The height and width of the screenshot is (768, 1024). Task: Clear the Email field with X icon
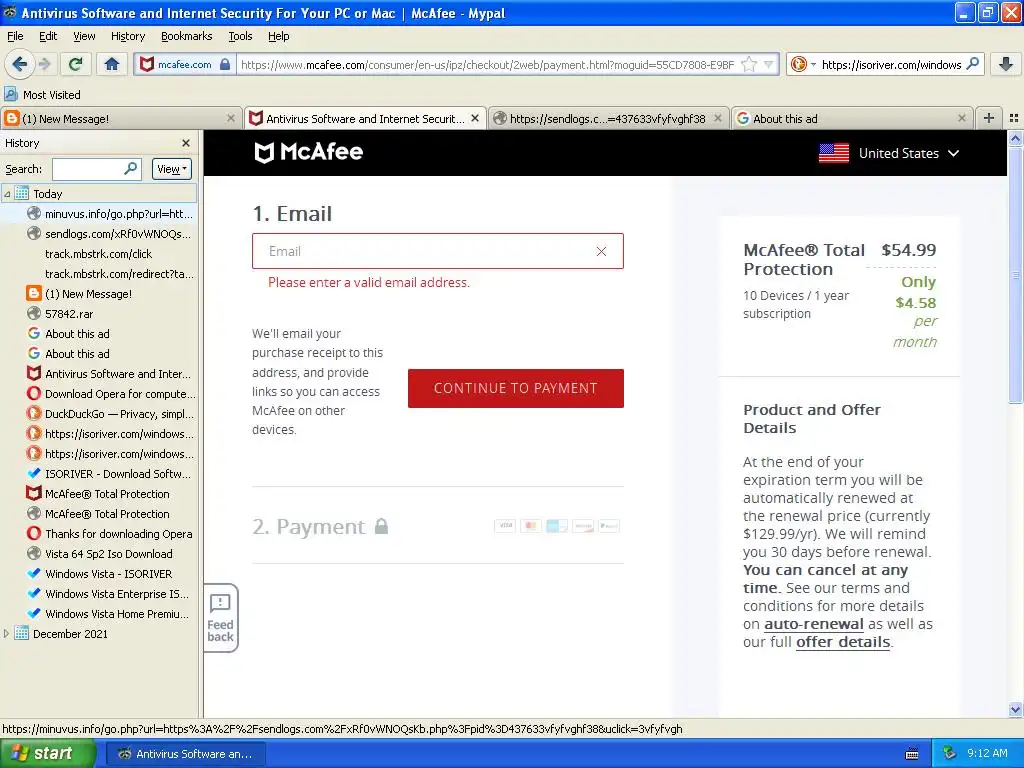point(601,251)
